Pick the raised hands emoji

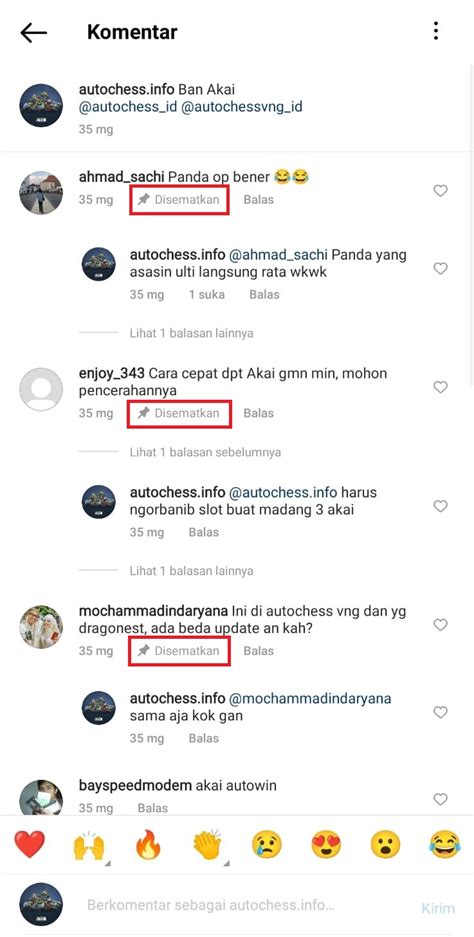click(x=88, y=846)
